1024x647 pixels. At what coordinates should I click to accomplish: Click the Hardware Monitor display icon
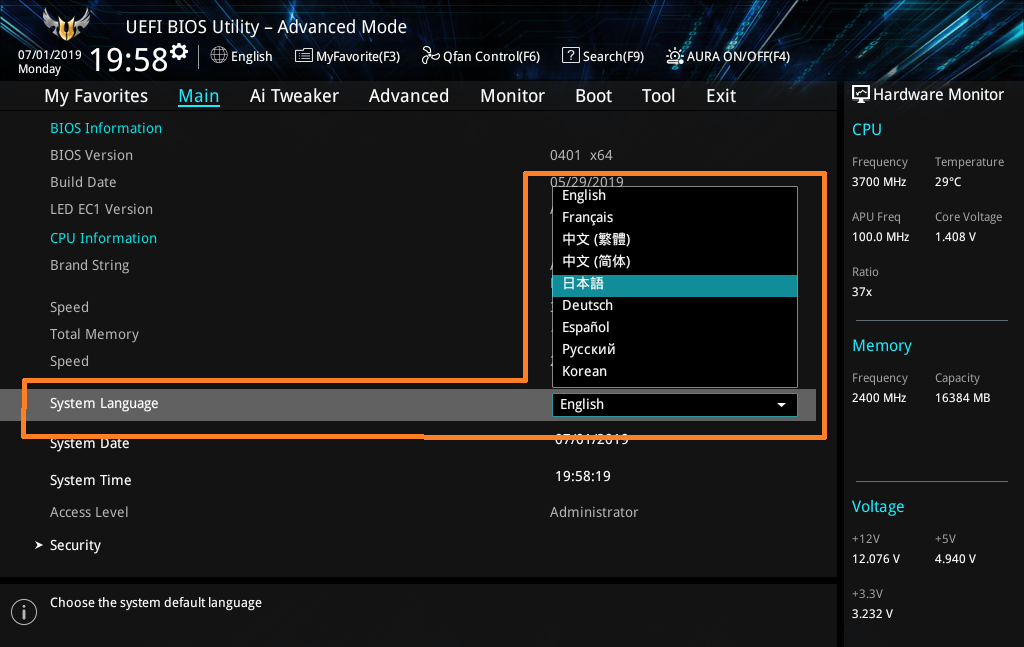(861, 95)
